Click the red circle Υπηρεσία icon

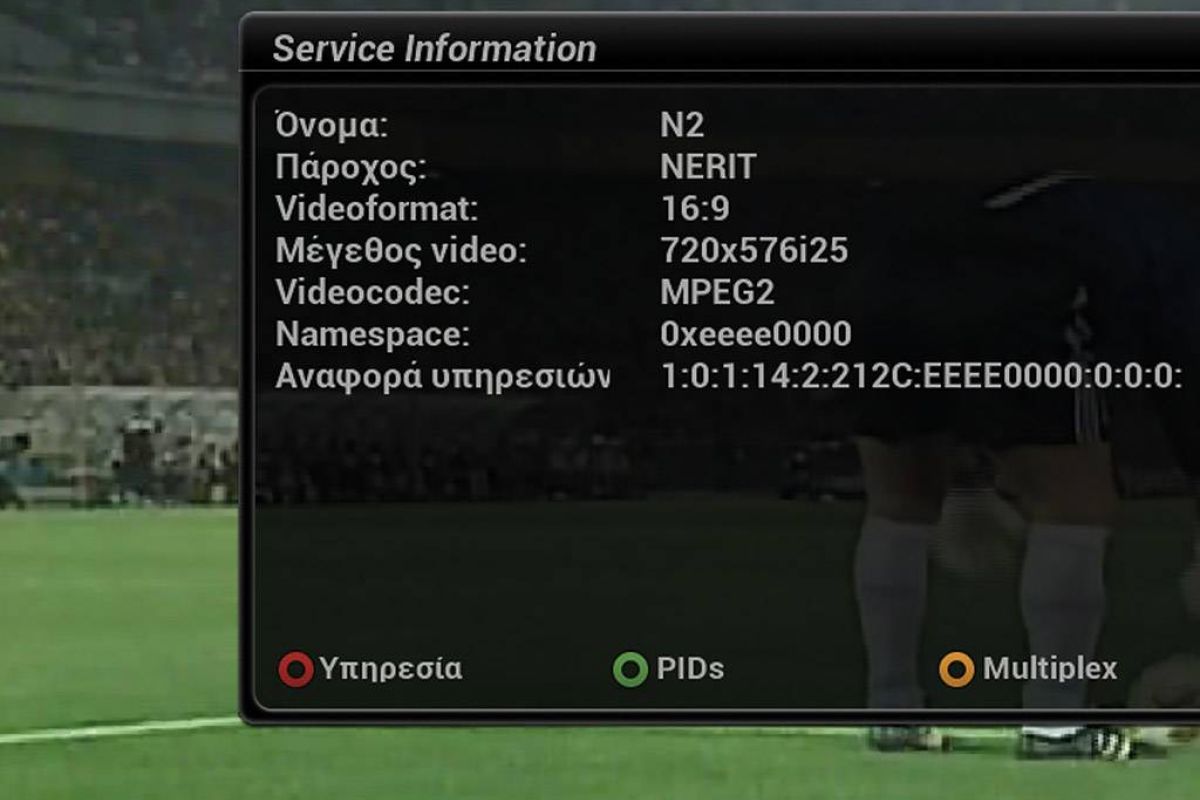point(296,669)
